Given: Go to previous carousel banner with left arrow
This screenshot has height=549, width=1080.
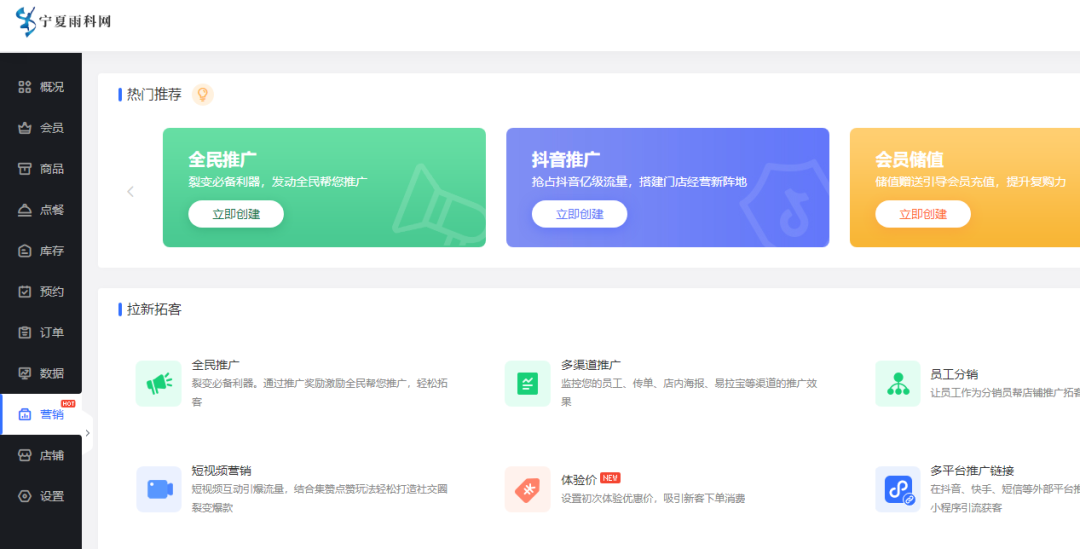Looking at the screenshot, I should pyautogui.click(x=130, y=191).
